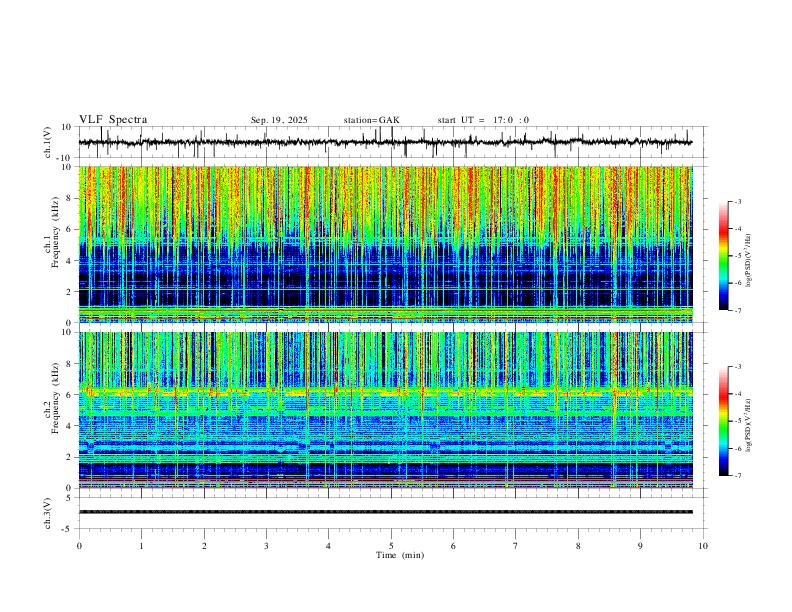
Task: Click the VLF Spectra title text
Action: [113, 120]
